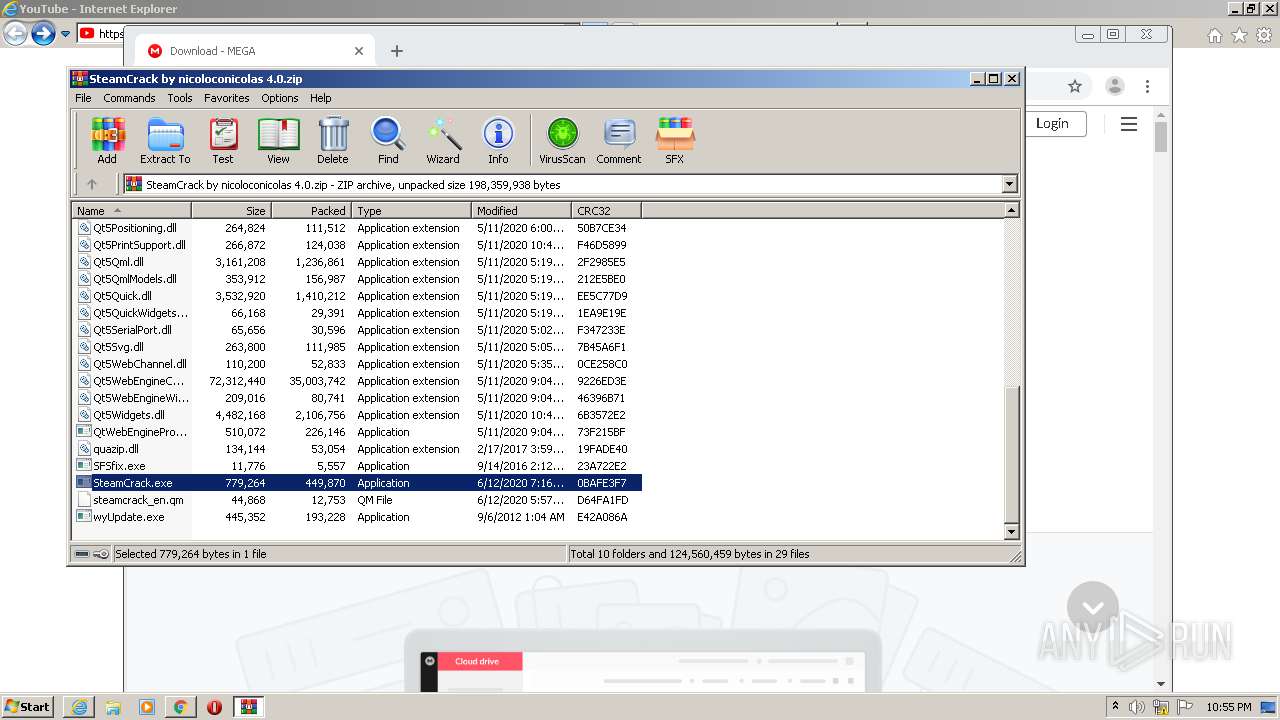Click the Extract To toolbar icon
The width and height of the screenshot is (1280, 720).
[165, 141]
